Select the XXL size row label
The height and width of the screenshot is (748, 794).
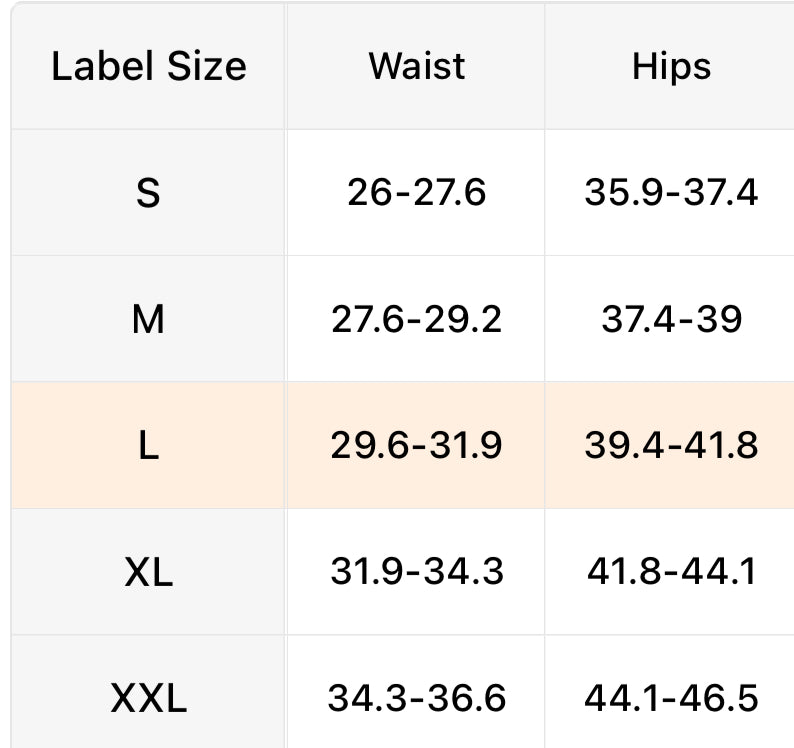click(x=148, y=698)
